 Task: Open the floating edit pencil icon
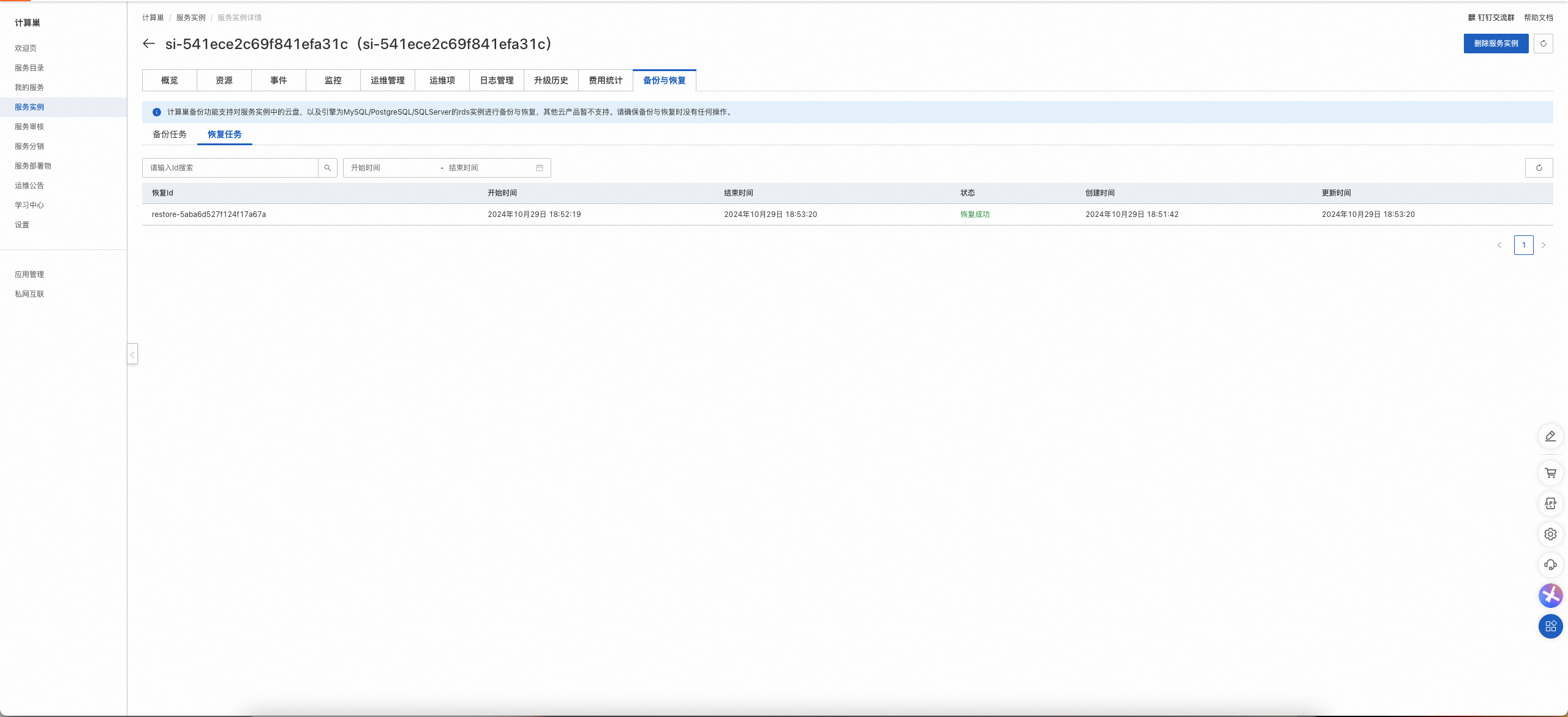coord(1550,436)
